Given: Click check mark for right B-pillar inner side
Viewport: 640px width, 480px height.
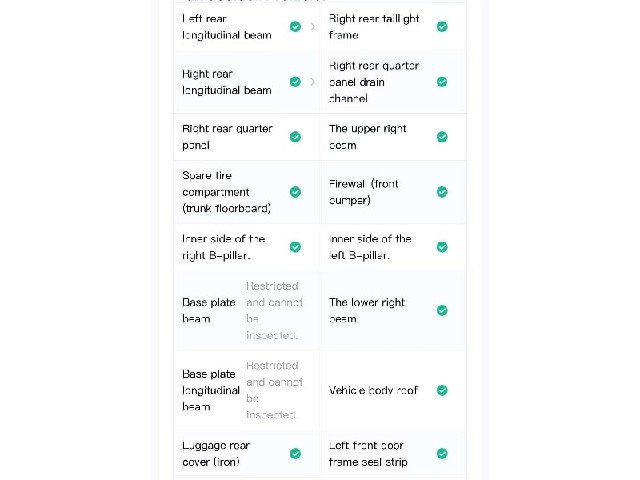Looking at the screenshot, I should coord(295,247).
